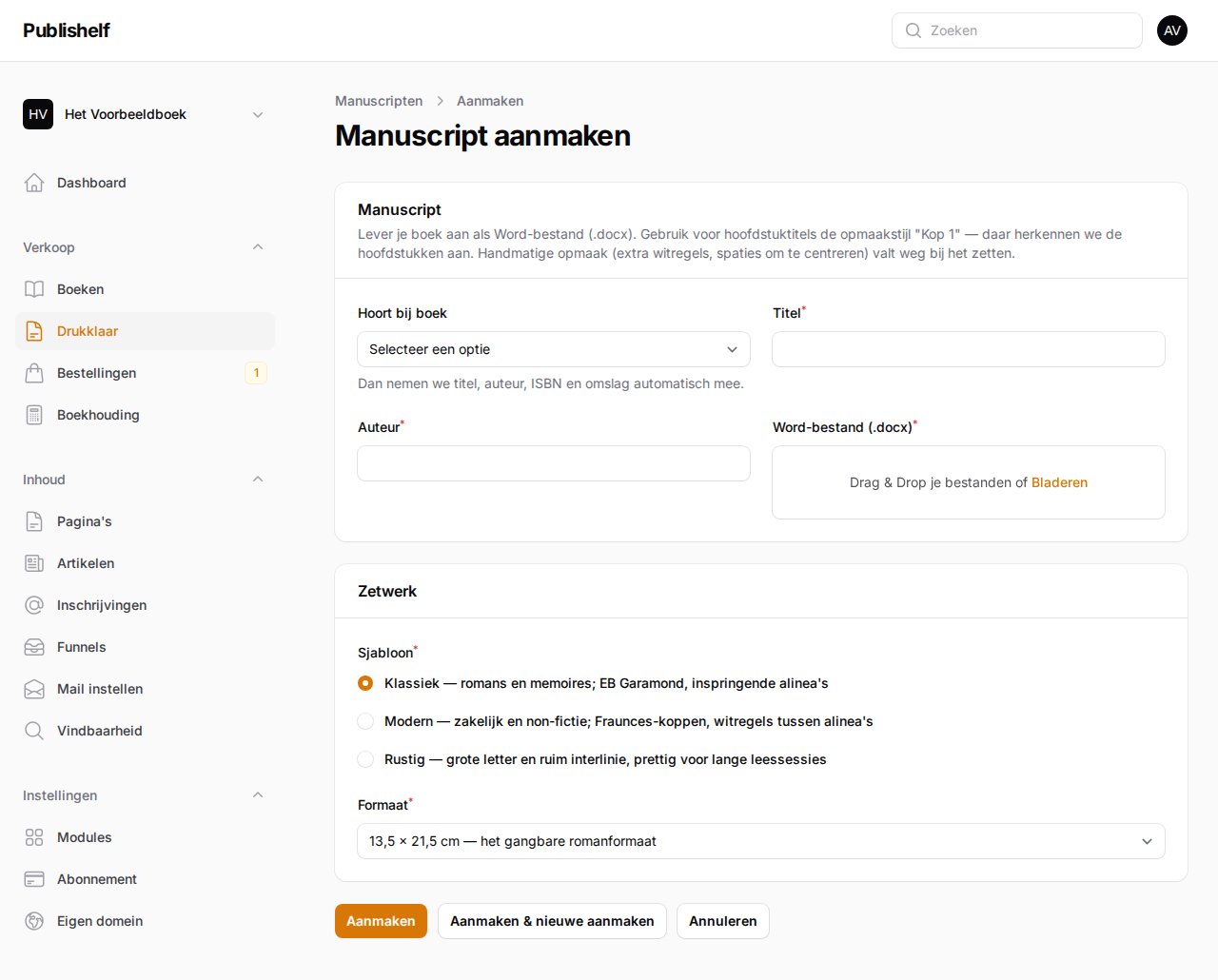Click the Boeken open-book icon
Viewport: 1218px width, 980px height.
34,289
